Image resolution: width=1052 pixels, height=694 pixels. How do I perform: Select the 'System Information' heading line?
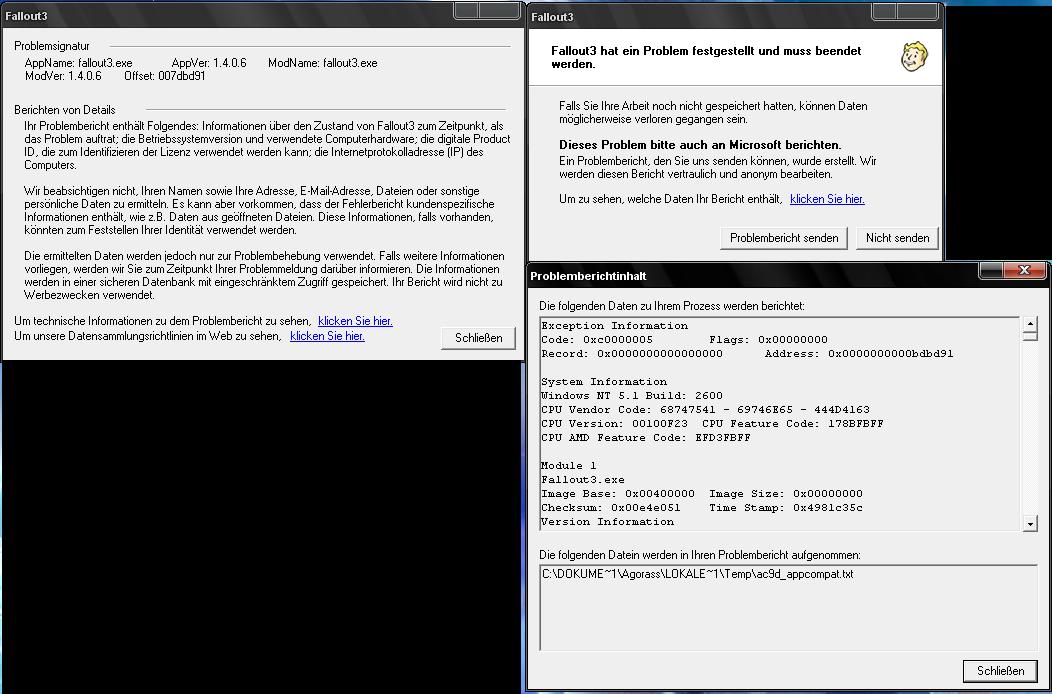click(604, 382)
